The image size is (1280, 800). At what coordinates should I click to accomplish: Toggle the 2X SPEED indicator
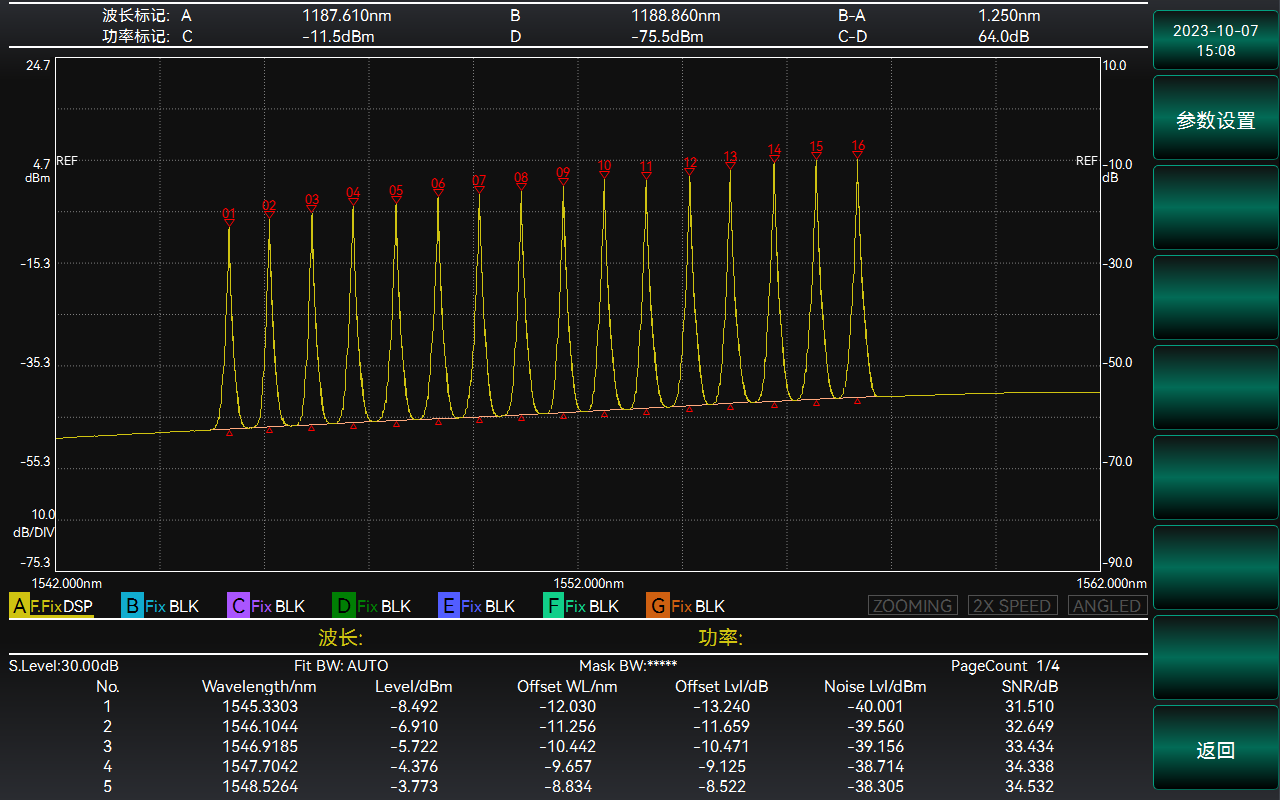pos(1012,606)
